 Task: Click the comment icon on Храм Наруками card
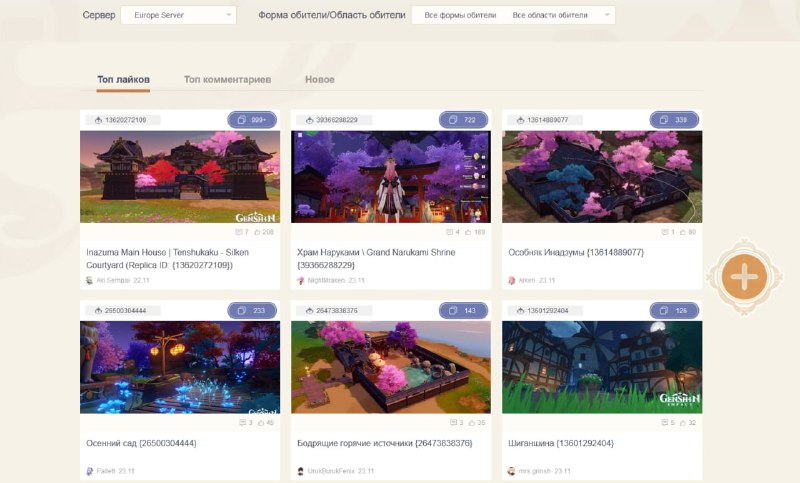click(449, 232)
